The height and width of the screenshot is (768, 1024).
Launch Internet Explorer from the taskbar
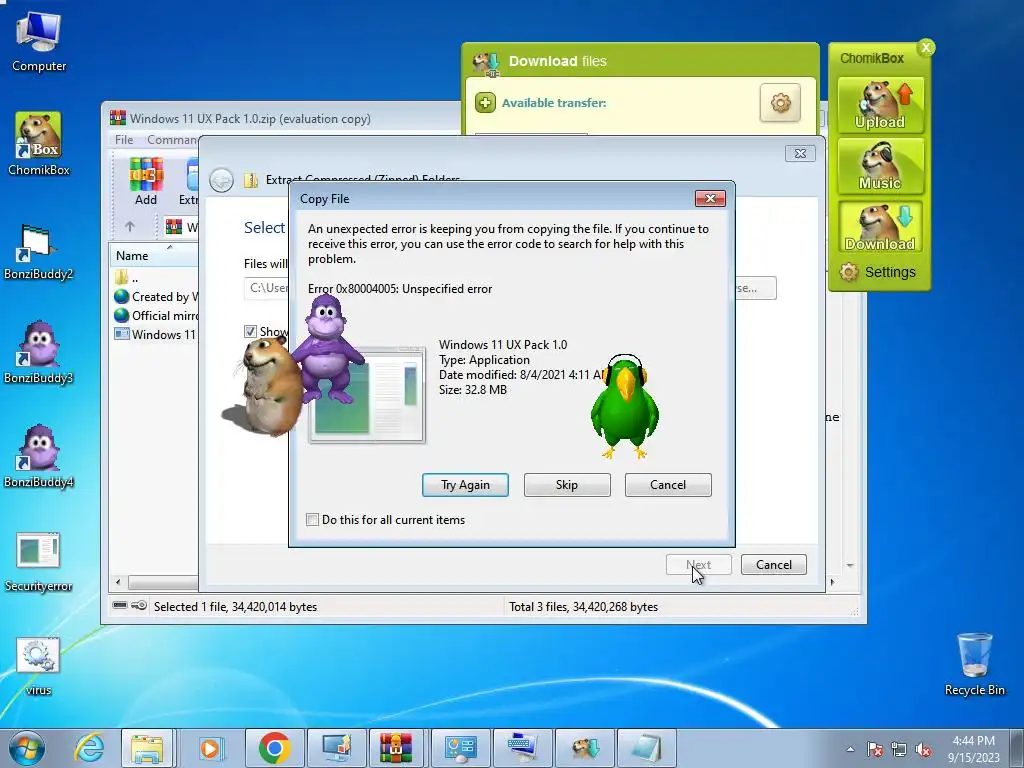point(89,748)
